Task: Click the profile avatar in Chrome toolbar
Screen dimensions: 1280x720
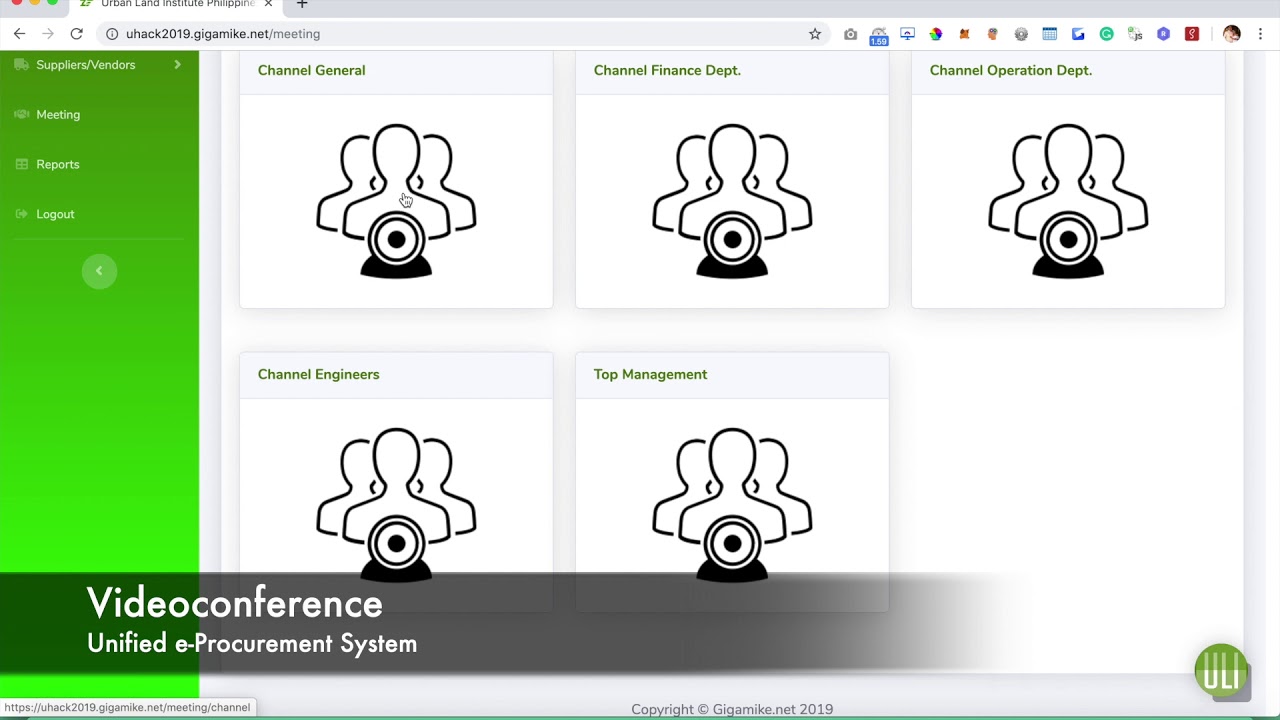Action: click(1231, 34)
